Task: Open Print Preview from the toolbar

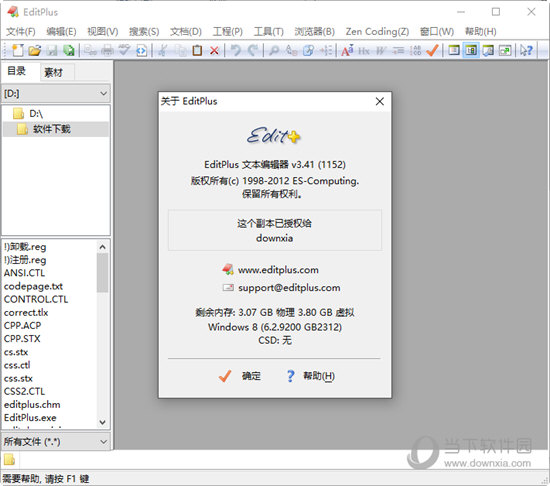Action: (x=90, y=50)
